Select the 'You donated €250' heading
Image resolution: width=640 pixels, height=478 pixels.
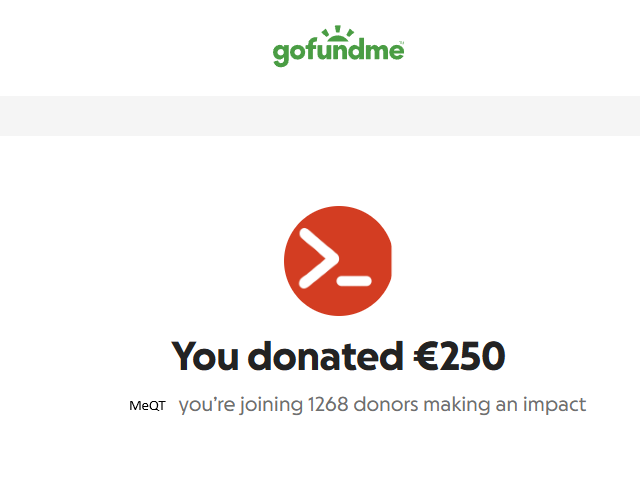pos(338,356)
